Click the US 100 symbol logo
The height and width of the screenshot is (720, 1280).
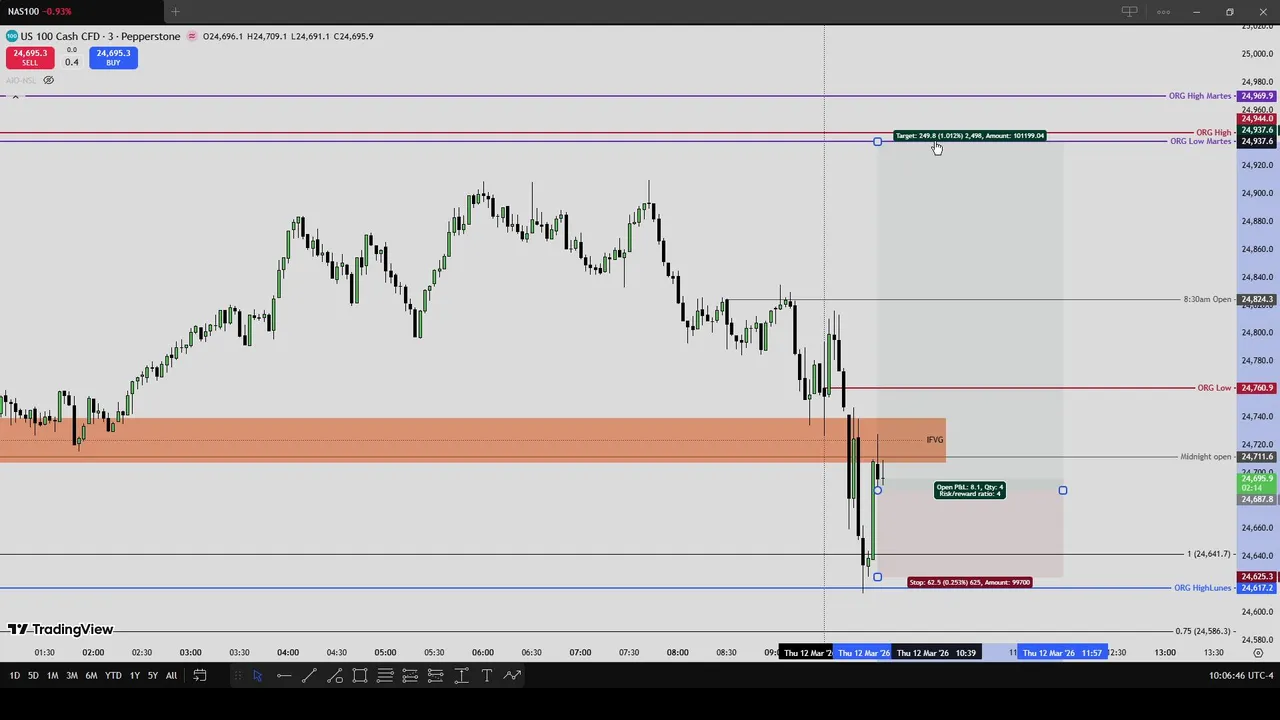(12, 36)
